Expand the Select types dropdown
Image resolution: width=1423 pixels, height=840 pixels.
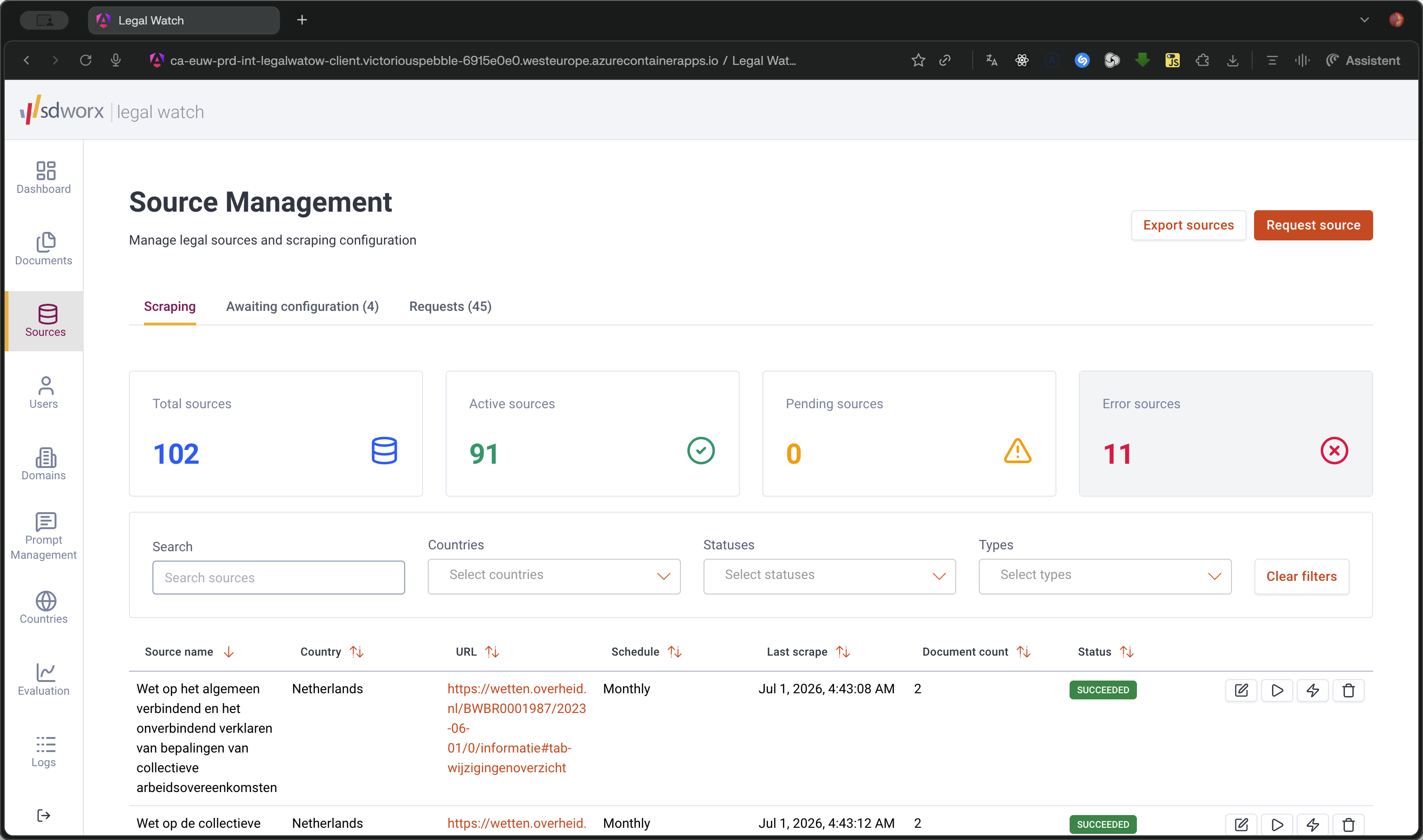[1105, 576]
